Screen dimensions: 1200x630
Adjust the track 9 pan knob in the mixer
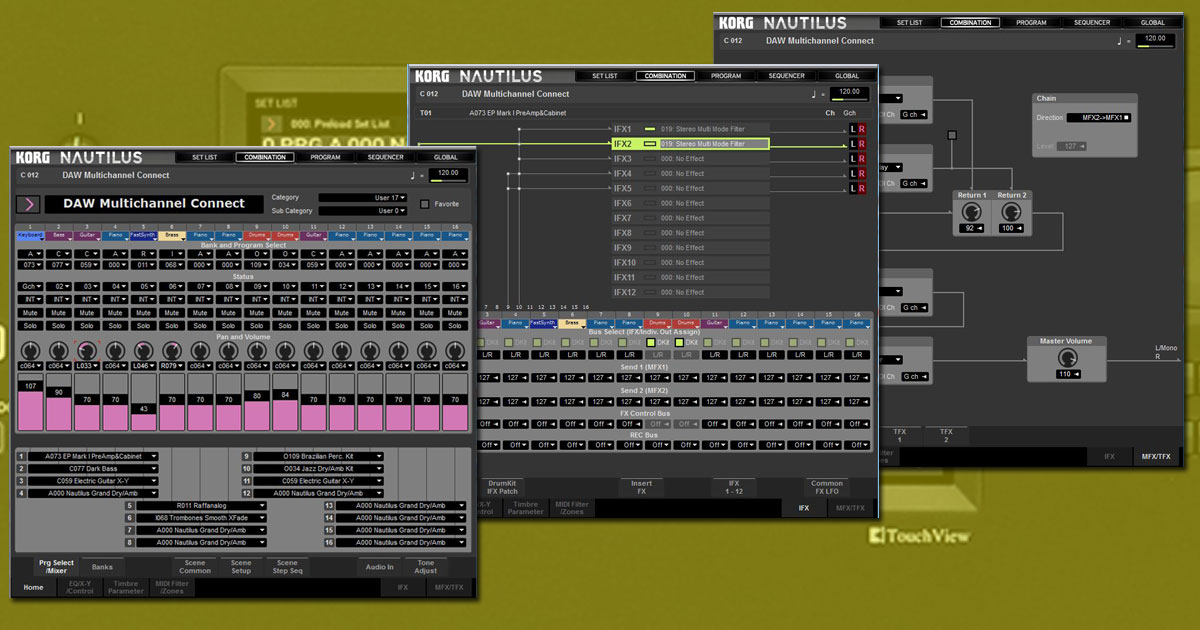[x=257, y=350]
